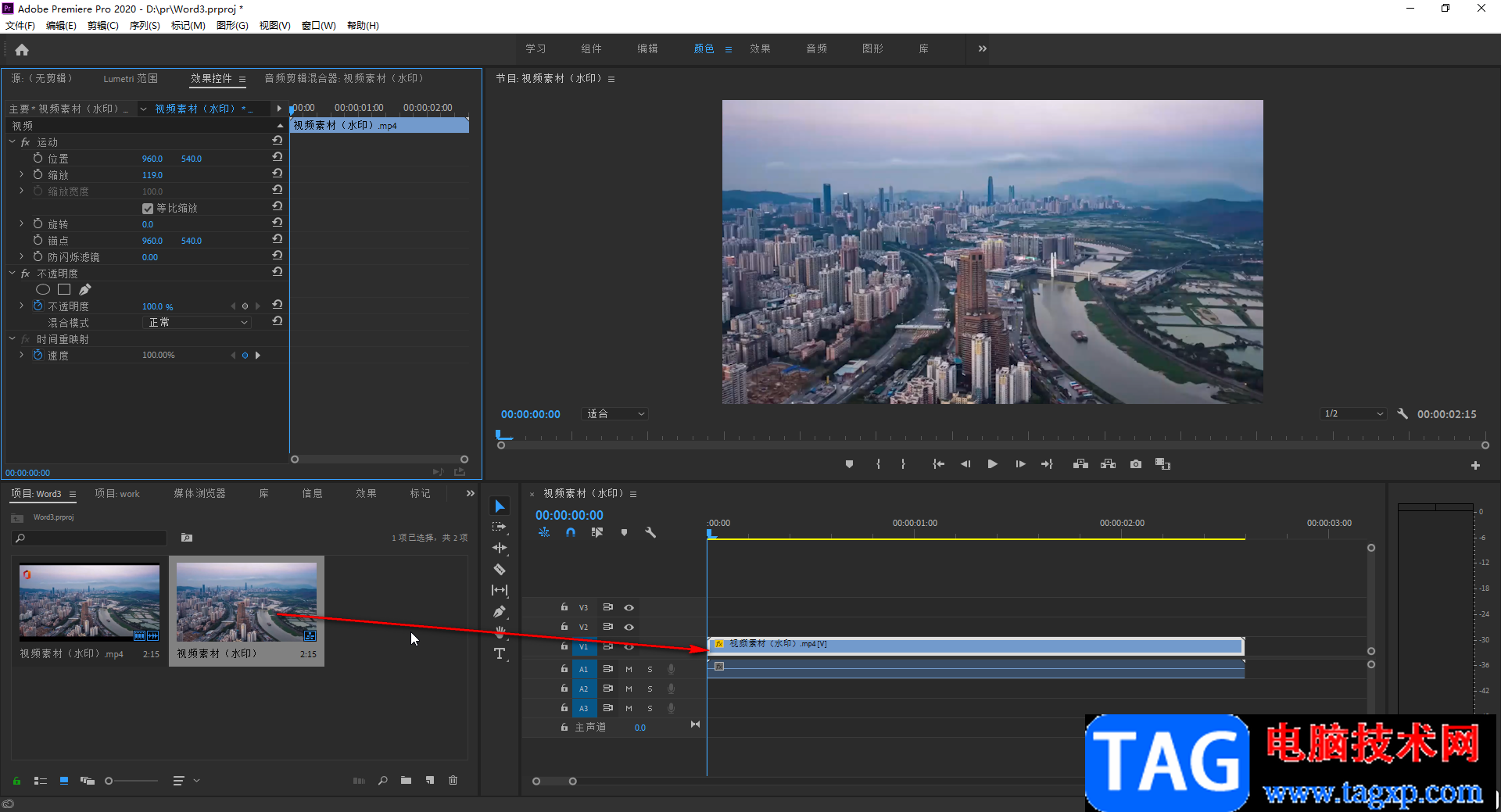Click the Extract icon
The height and width of the screenshot is (812, 1501).
pos(1108,464)
